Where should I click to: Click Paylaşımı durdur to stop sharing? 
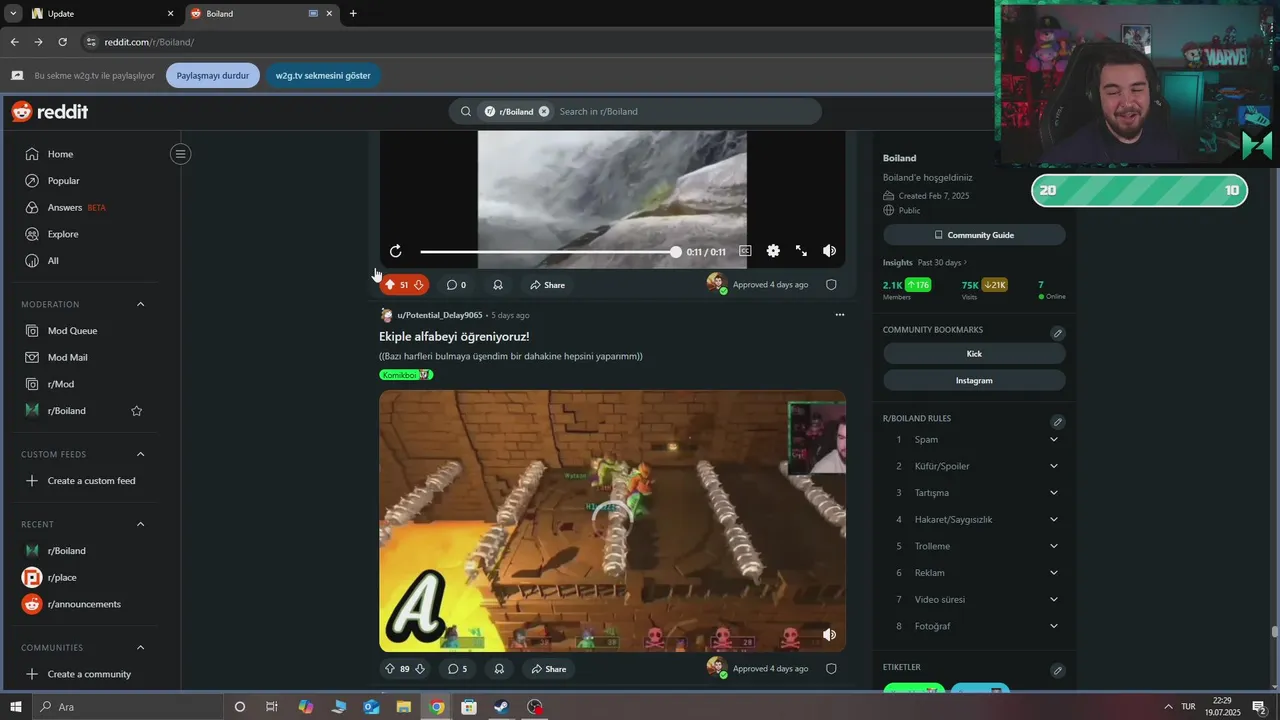coord(213,75)
